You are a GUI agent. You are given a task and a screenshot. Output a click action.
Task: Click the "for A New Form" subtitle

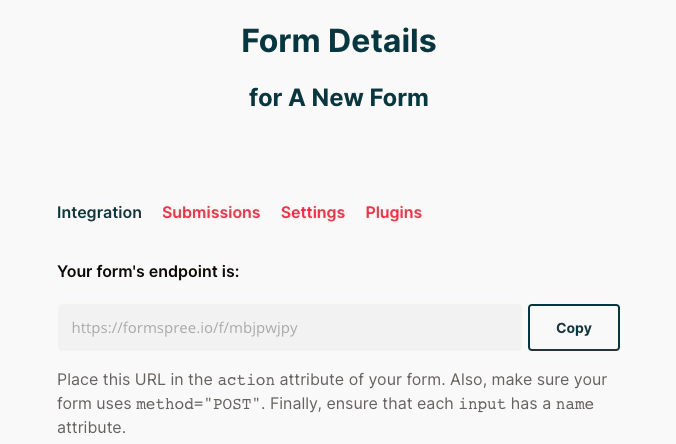pos(338,98)
